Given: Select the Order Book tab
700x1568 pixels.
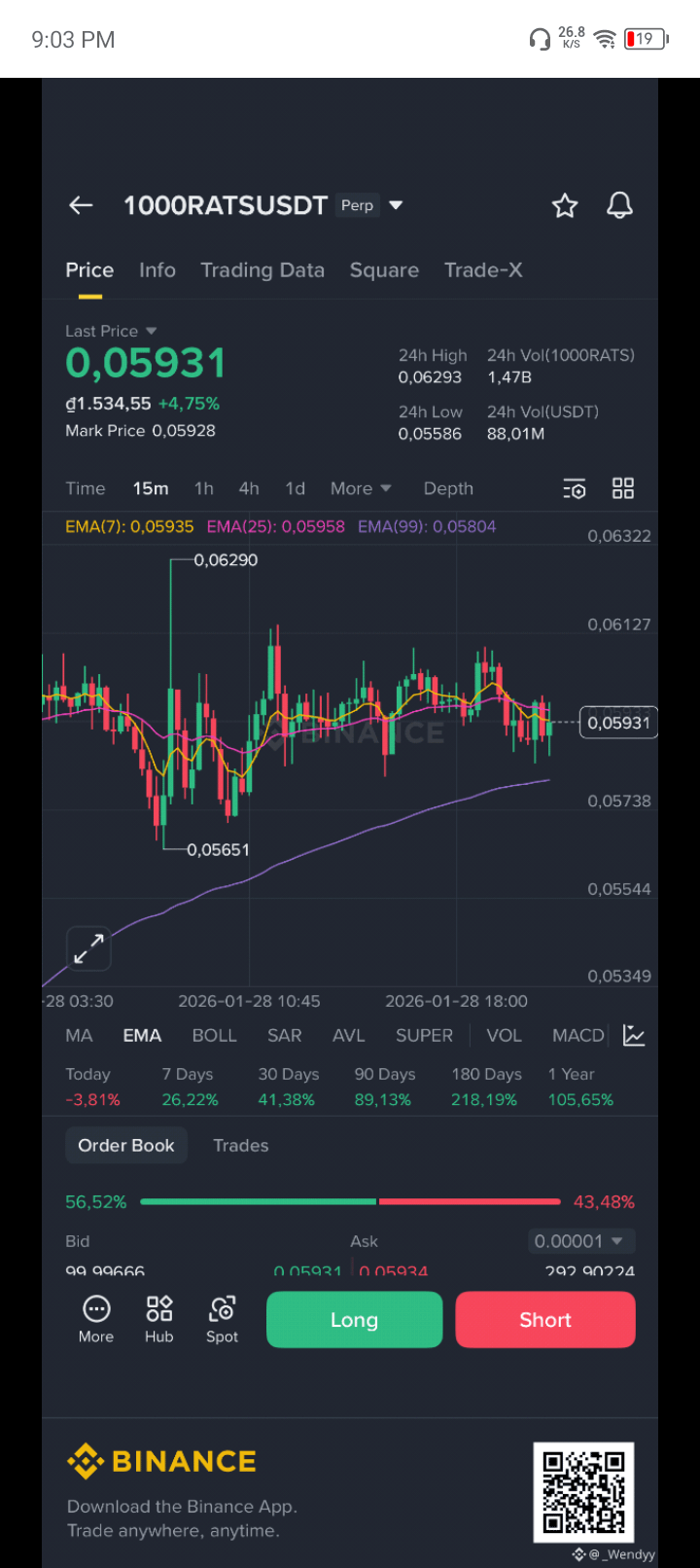Looking at the screenshot, I should point(126,1146).
